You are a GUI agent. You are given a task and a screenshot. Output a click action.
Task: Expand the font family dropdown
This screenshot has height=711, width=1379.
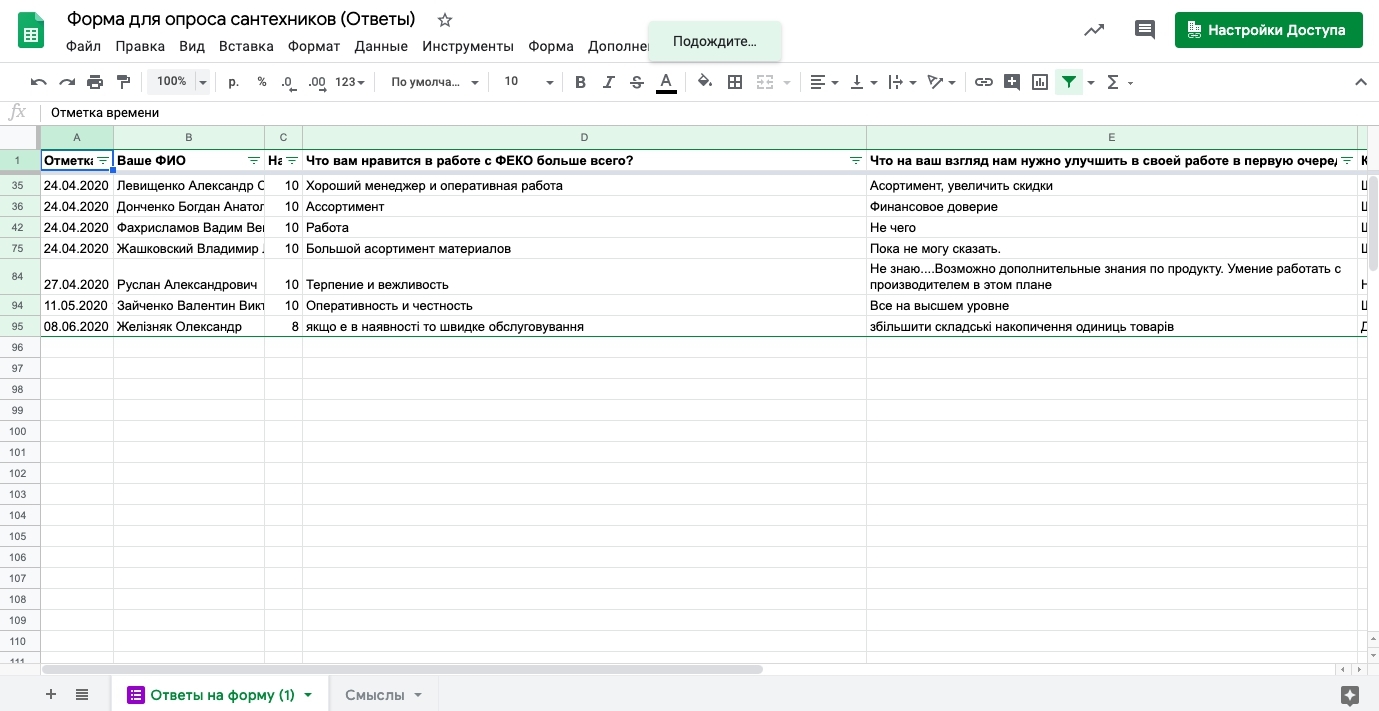(x=435, y=82)
